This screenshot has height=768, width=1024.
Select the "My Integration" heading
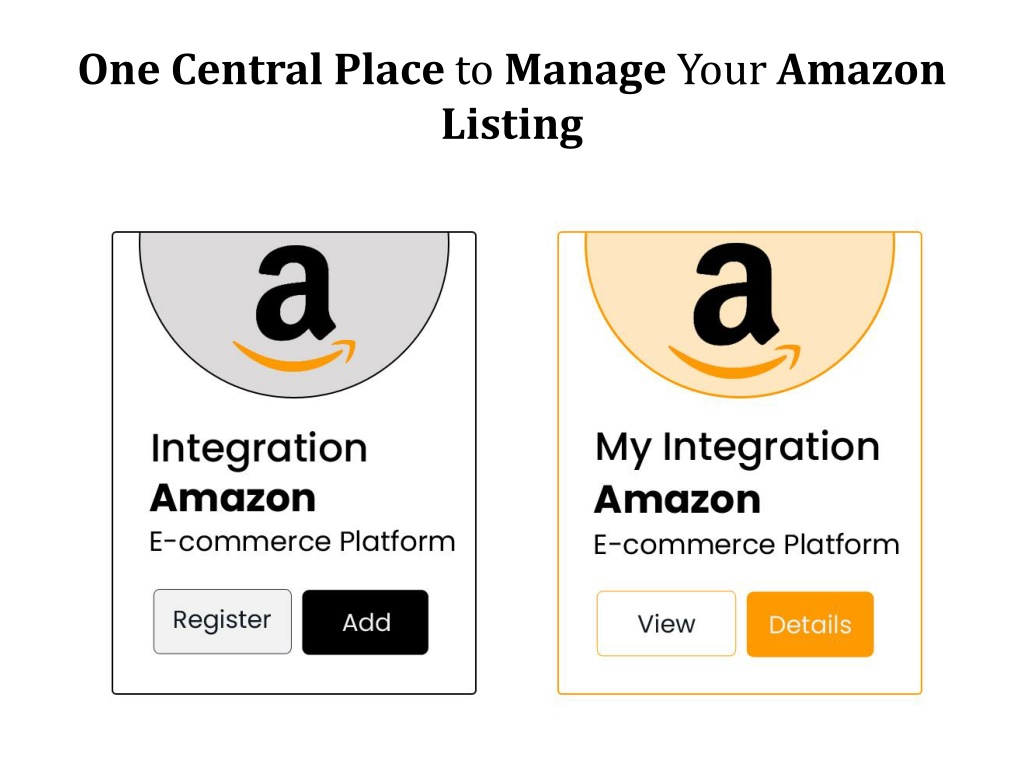(x=737, y=448)
